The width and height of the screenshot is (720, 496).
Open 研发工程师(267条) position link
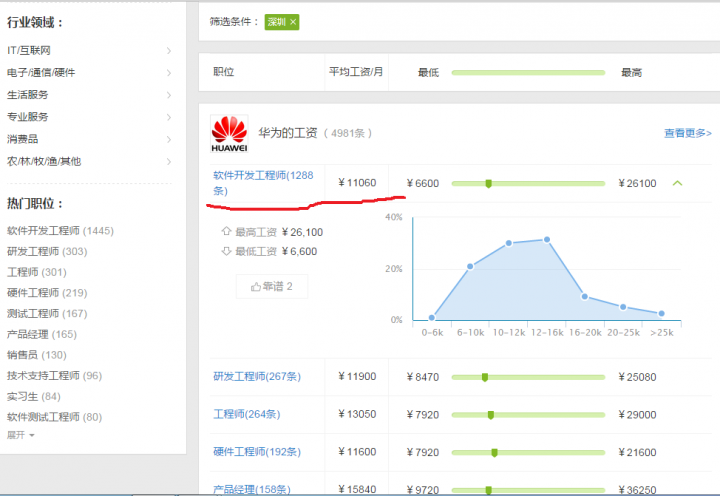pos(257,377)
